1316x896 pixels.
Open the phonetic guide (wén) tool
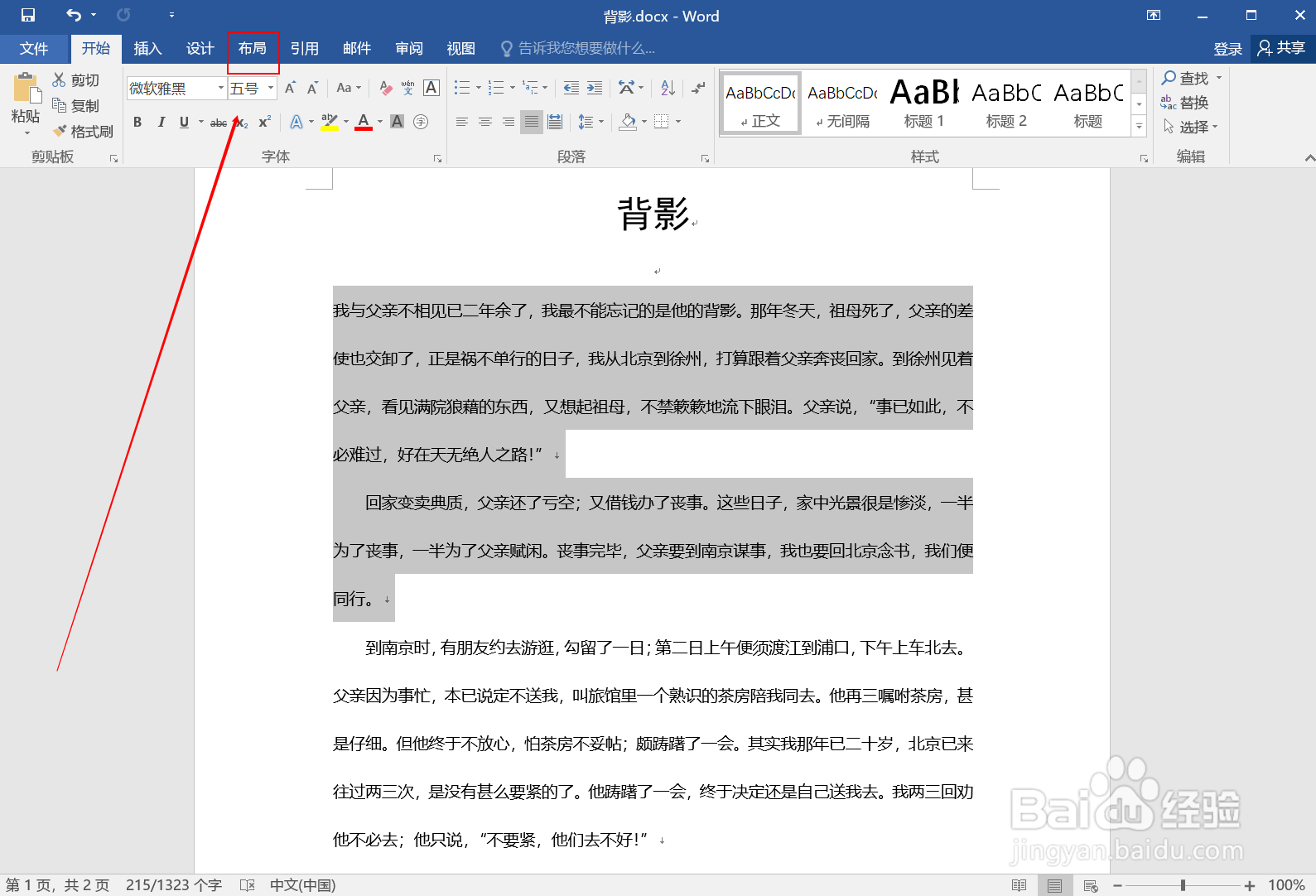(408, 88)
